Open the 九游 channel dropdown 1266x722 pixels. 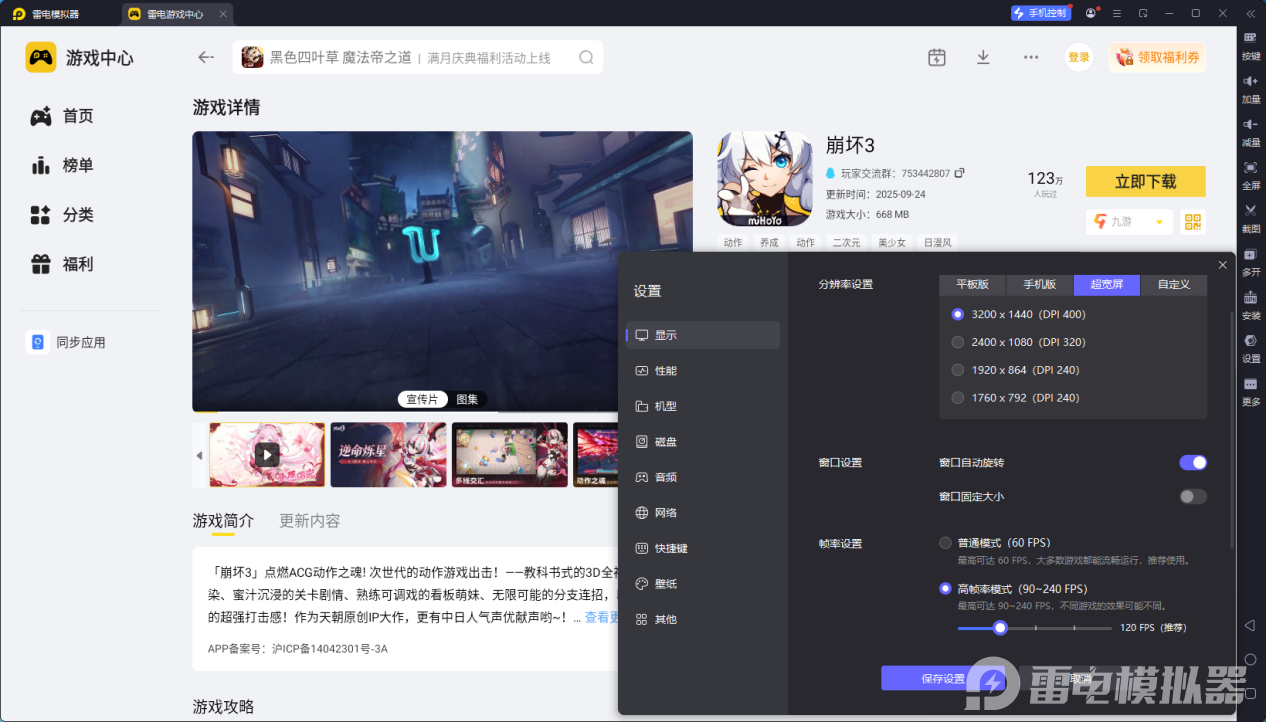tap(1129, 221)
